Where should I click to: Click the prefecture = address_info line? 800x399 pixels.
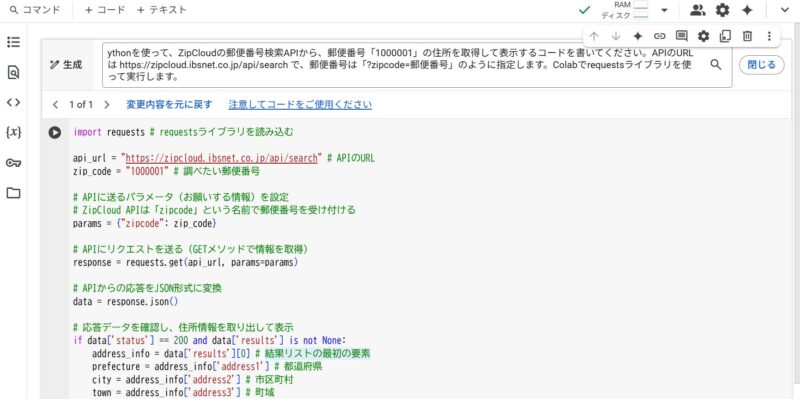(x=207, y=367)
